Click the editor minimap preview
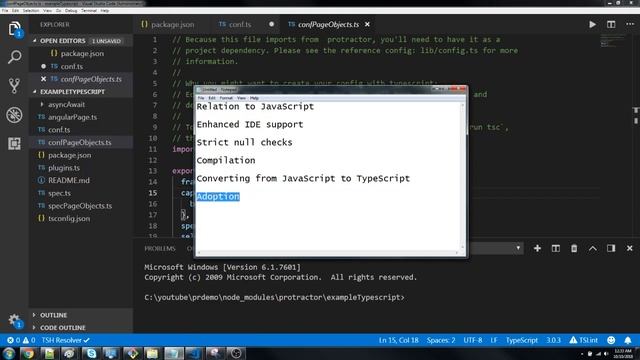The height and width of the screenshot is (360, 640). (612, 41)
